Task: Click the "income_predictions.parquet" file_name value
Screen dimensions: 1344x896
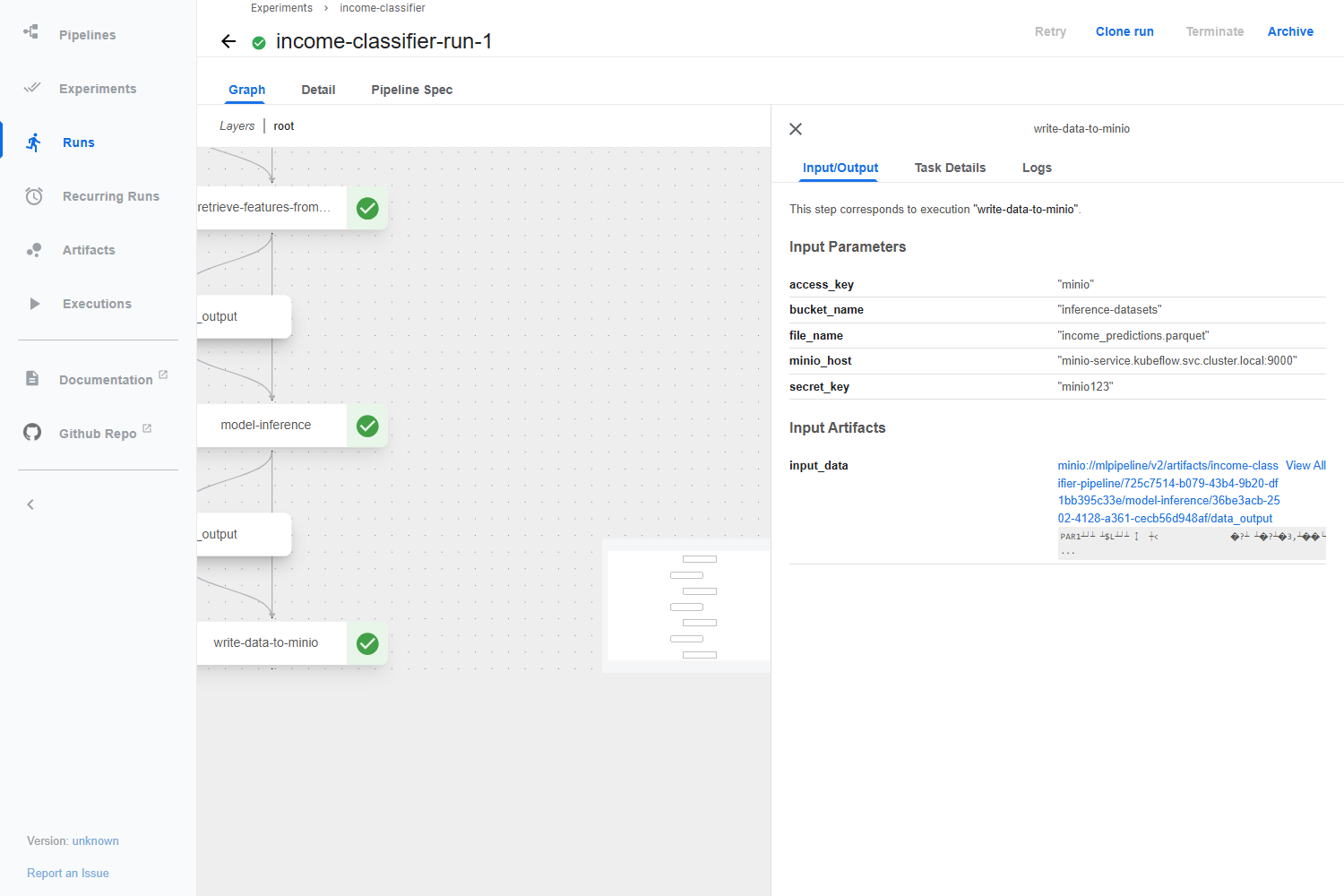Action: click(1133, 335)
